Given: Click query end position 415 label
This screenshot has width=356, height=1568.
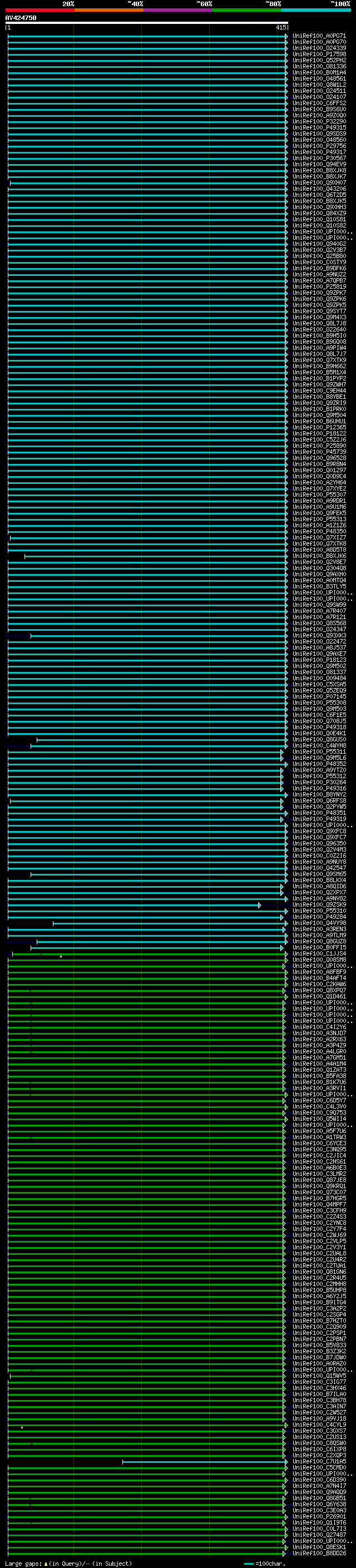Looking at the screenshot, I should coord(281,27).
